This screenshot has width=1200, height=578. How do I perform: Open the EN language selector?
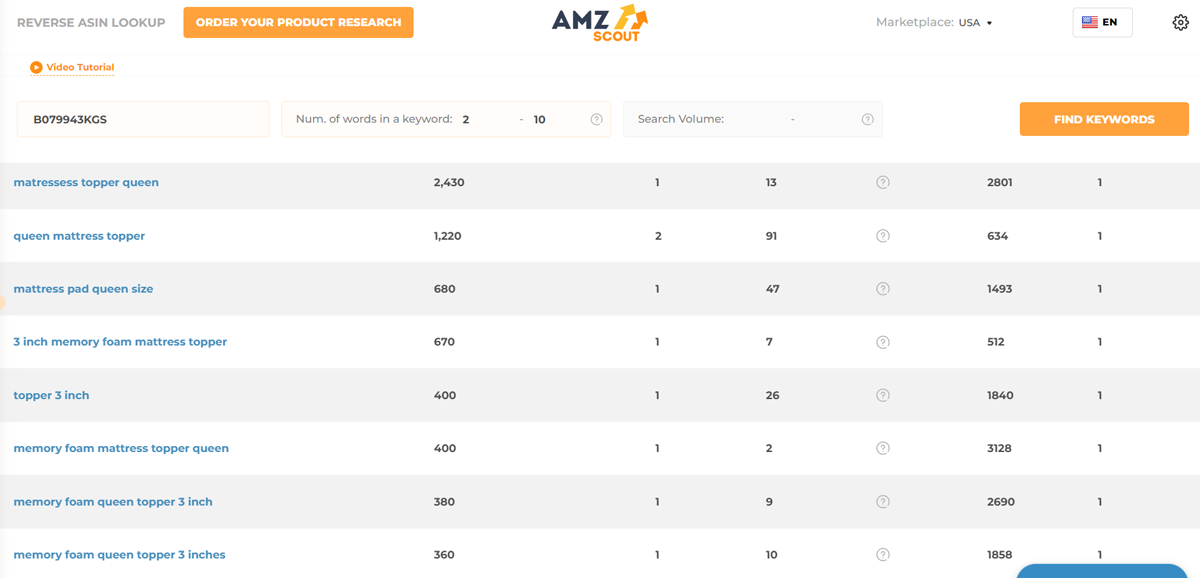point(1102,22)
